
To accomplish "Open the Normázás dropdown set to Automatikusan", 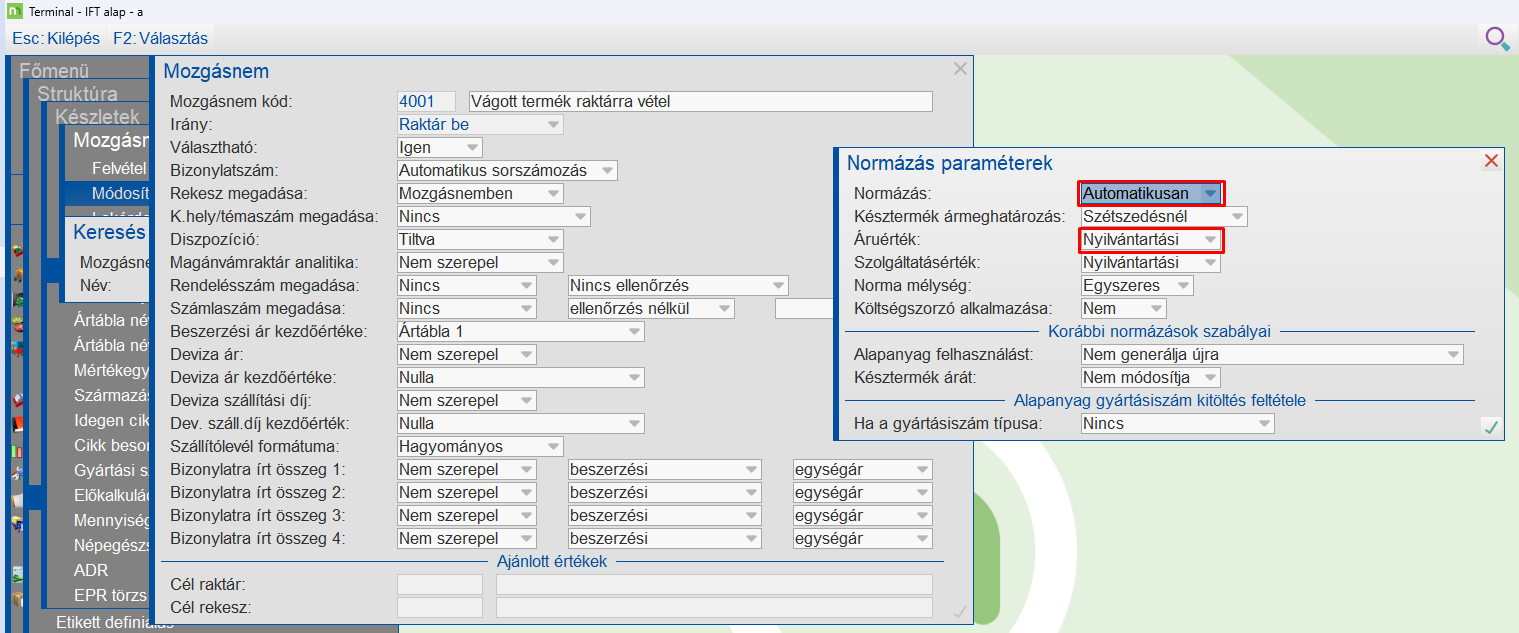I will [1151, 193].
